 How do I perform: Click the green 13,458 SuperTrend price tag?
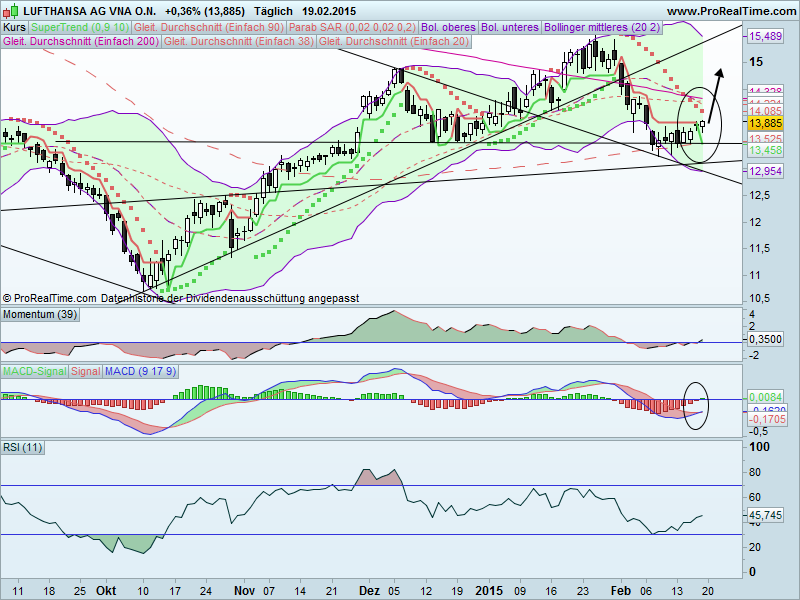point(765,150)
